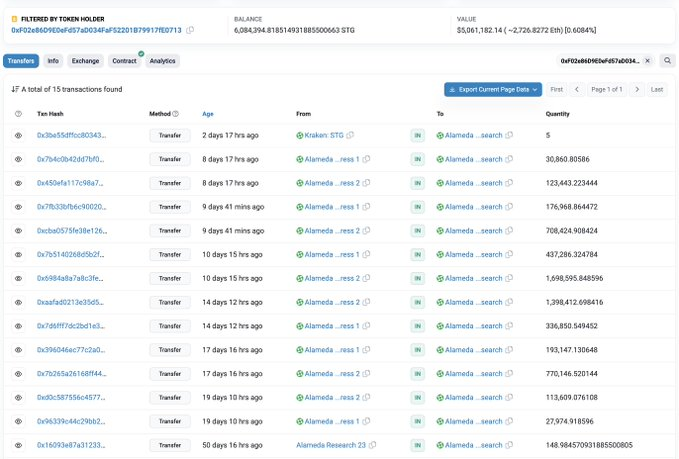679x459 pixels.
Task: Copy from address in 0x450efa117c98a7 row
Action: (x=366, y=183)
